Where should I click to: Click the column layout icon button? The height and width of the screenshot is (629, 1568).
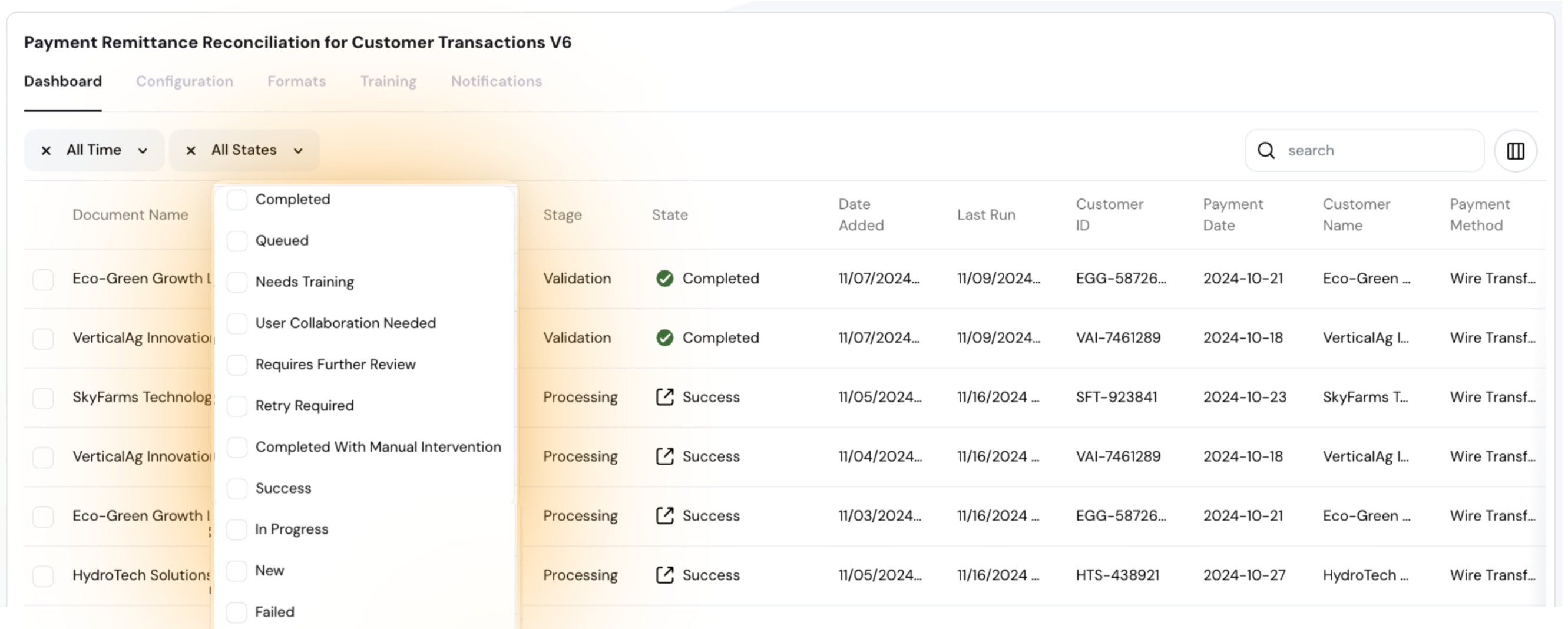pyautogui.click(x=1515, y=150)
